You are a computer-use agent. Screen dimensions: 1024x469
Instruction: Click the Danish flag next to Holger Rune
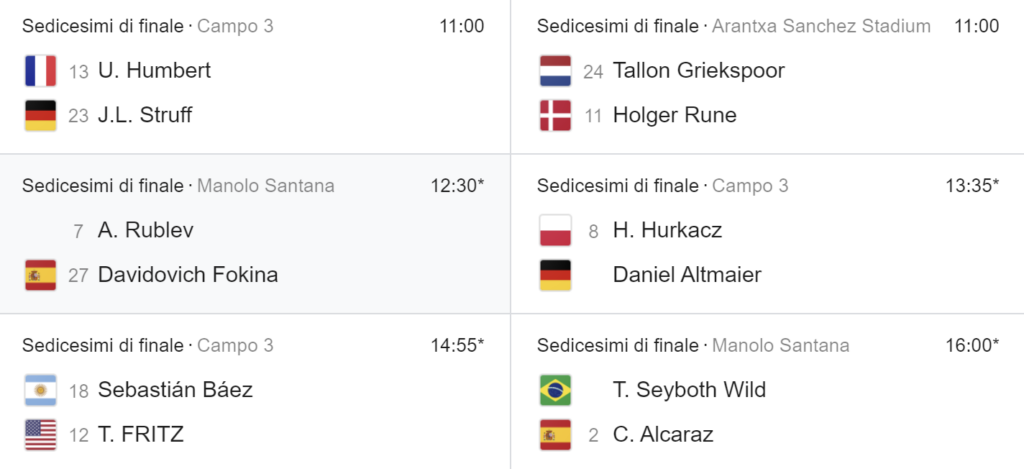556,116
